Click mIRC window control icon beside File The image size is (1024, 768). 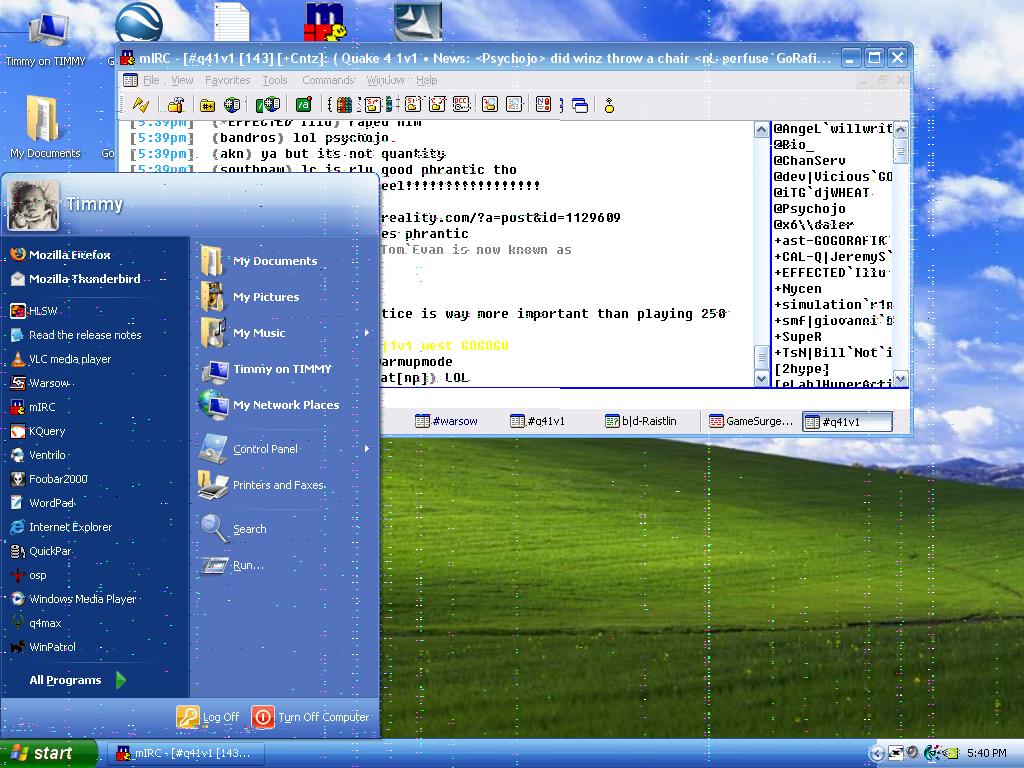[131, 80]
